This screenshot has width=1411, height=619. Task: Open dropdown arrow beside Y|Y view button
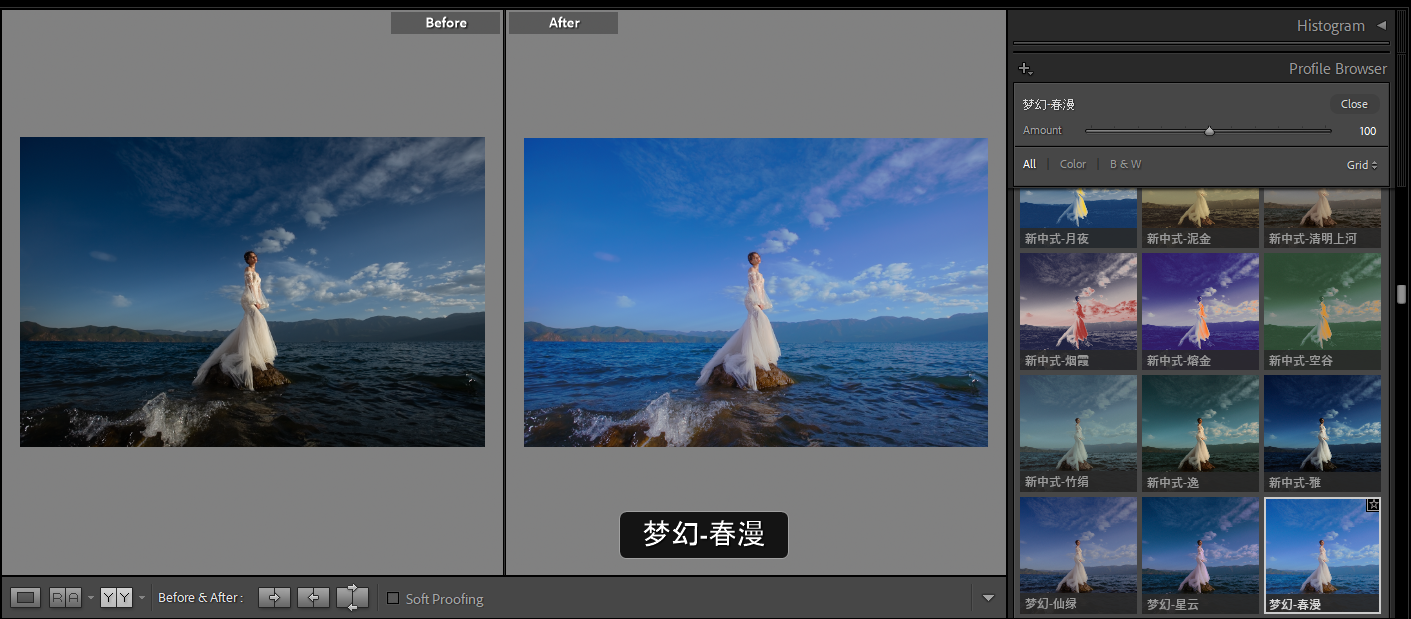pos(141,598)
